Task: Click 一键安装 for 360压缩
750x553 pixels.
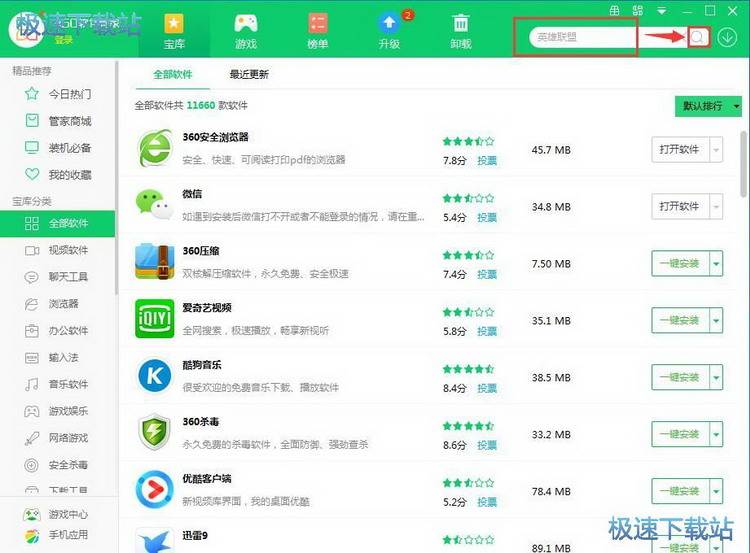Action: pos(681,264)
